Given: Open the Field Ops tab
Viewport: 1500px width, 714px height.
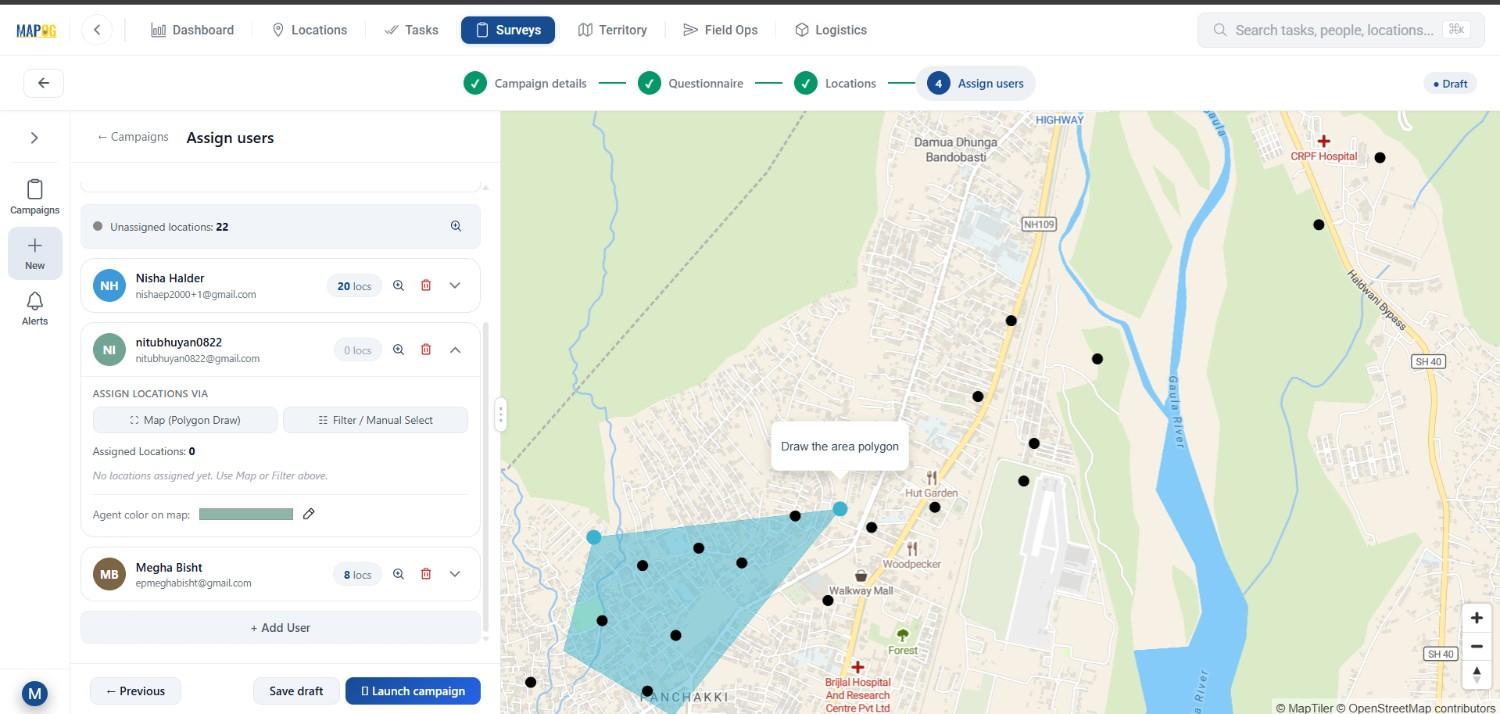Looking at the screenshot, I should (720, 30).
